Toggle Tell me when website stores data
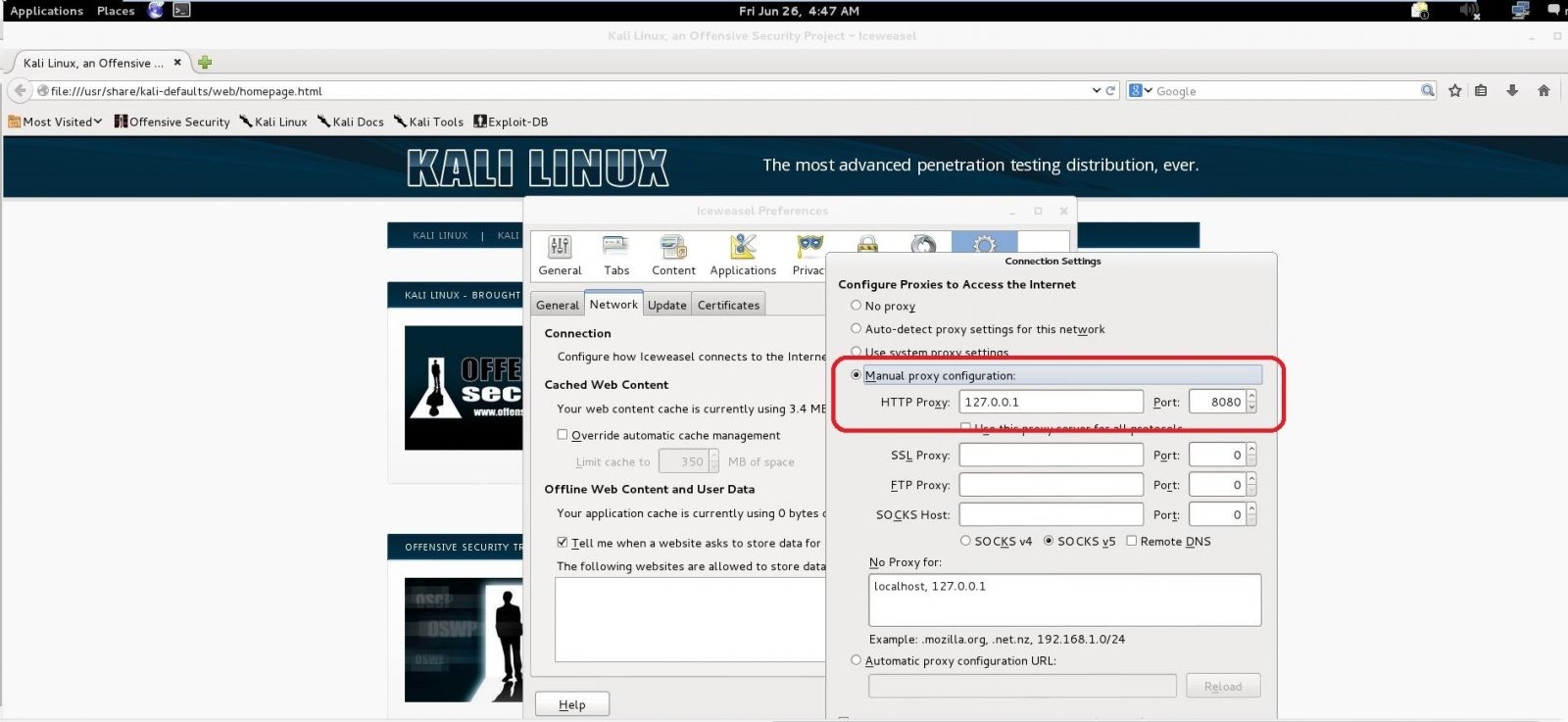This screenshot has width=1568, height=722. click(x=563, y=542)
